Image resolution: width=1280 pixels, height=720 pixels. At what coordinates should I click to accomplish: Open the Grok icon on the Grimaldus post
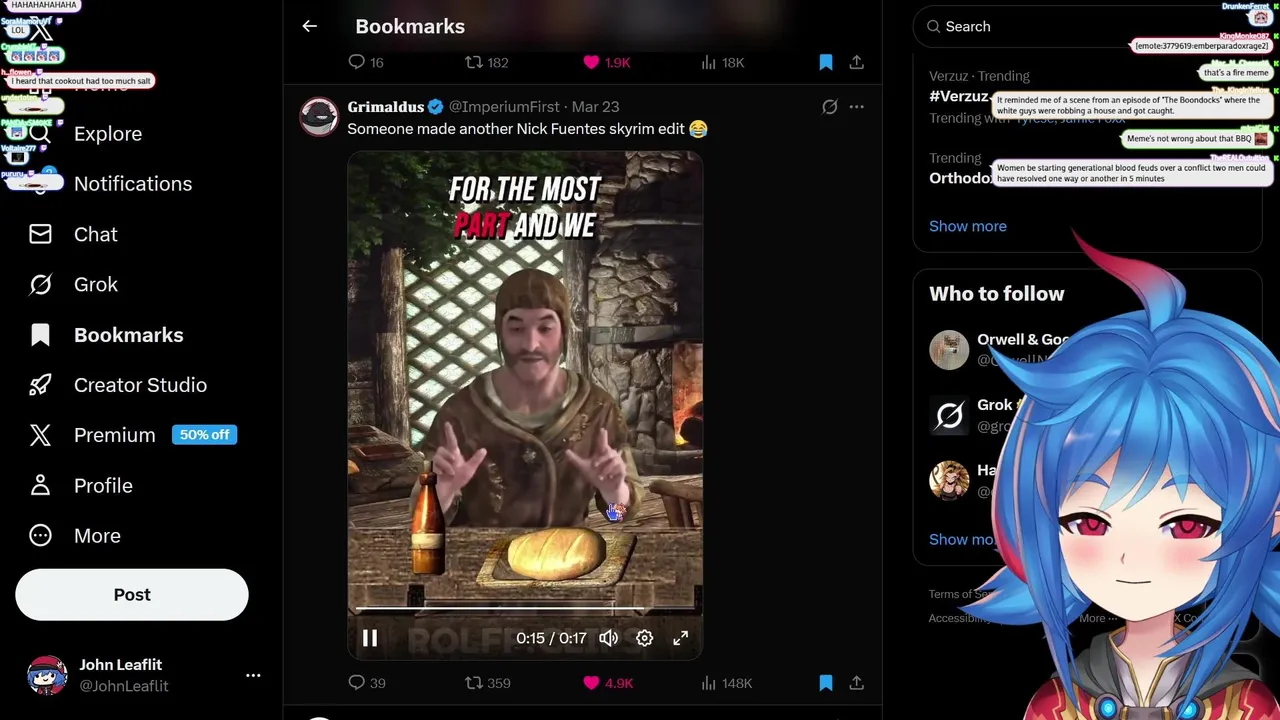(829, 107)
